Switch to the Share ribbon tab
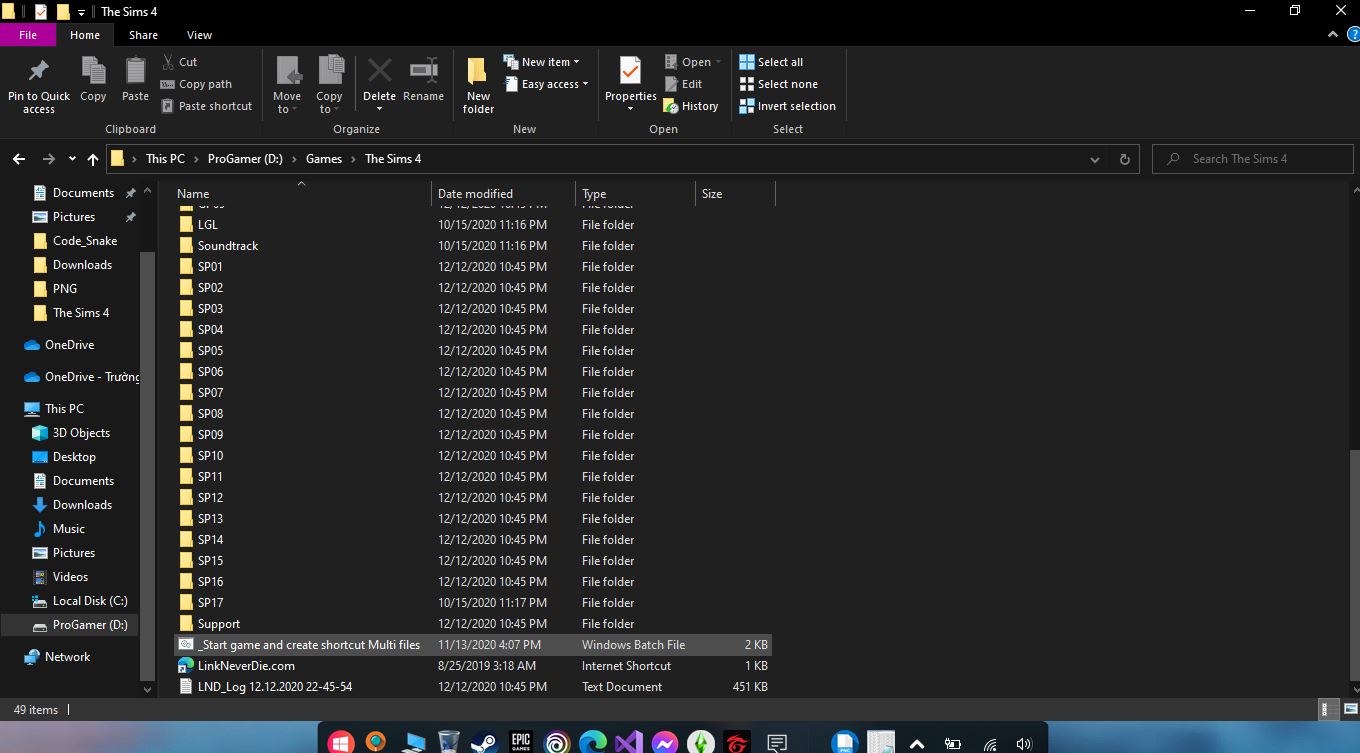1360x753 pixels. point(143,34)
